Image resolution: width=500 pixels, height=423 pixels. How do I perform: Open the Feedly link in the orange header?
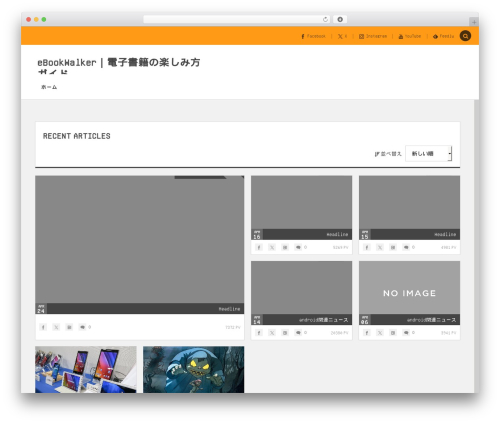click(x=443, y=36)
